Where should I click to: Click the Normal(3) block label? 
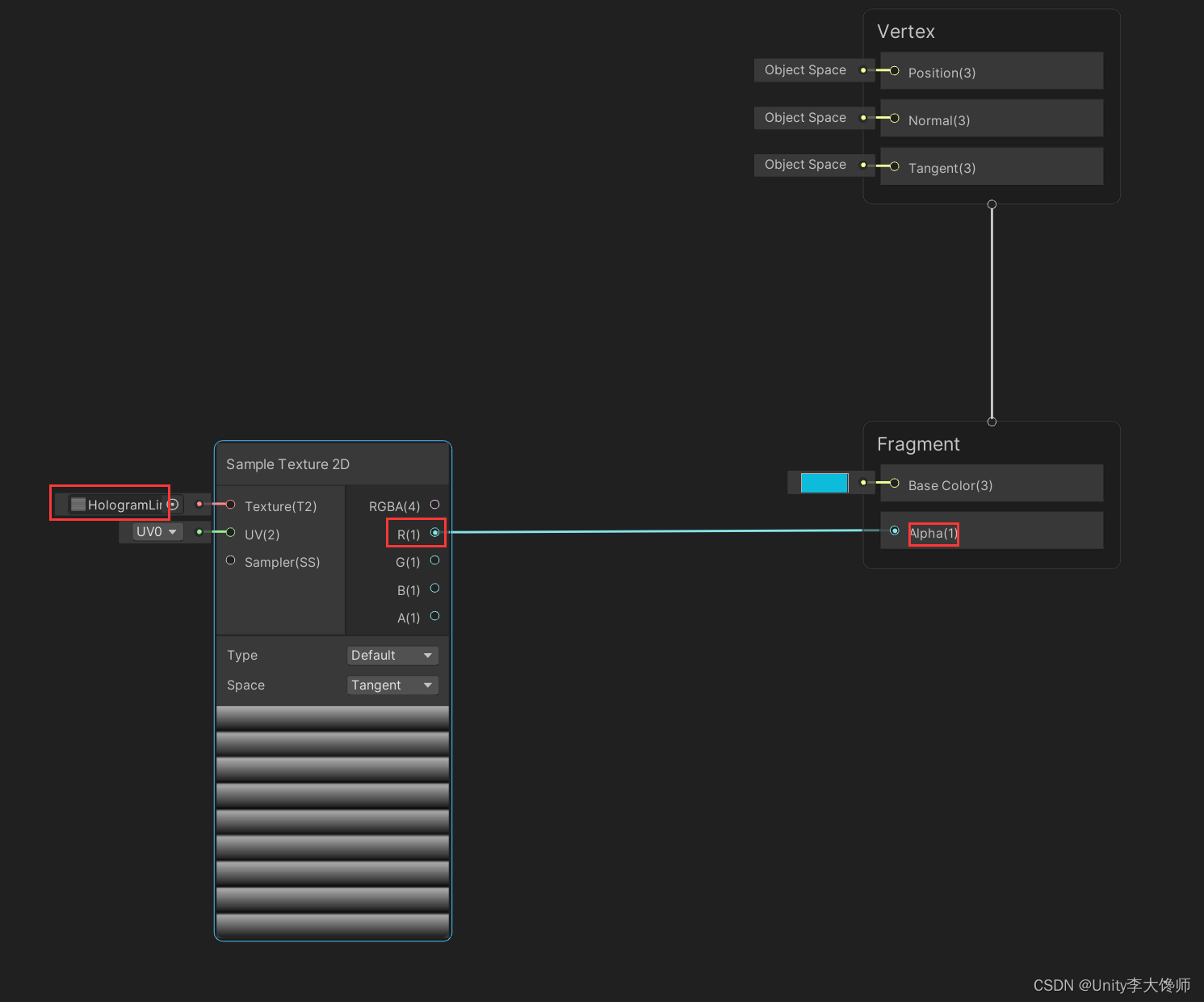click(x=939, y=120)
